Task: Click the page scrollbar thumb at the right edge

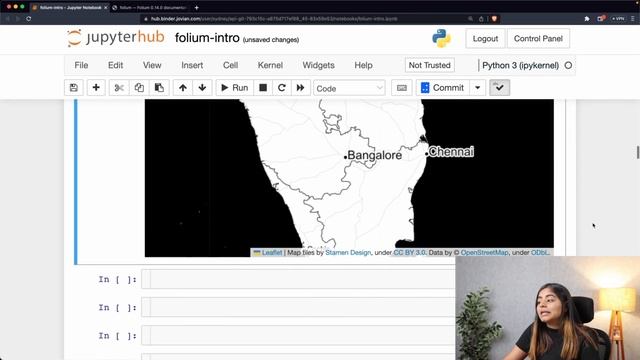Action: 638,152
